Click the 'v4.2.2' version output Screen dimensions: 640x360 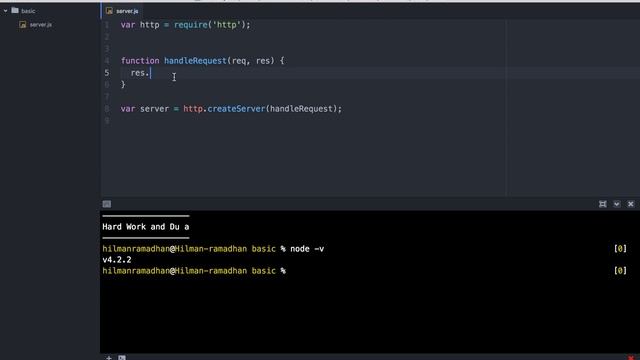click(117, 260)
